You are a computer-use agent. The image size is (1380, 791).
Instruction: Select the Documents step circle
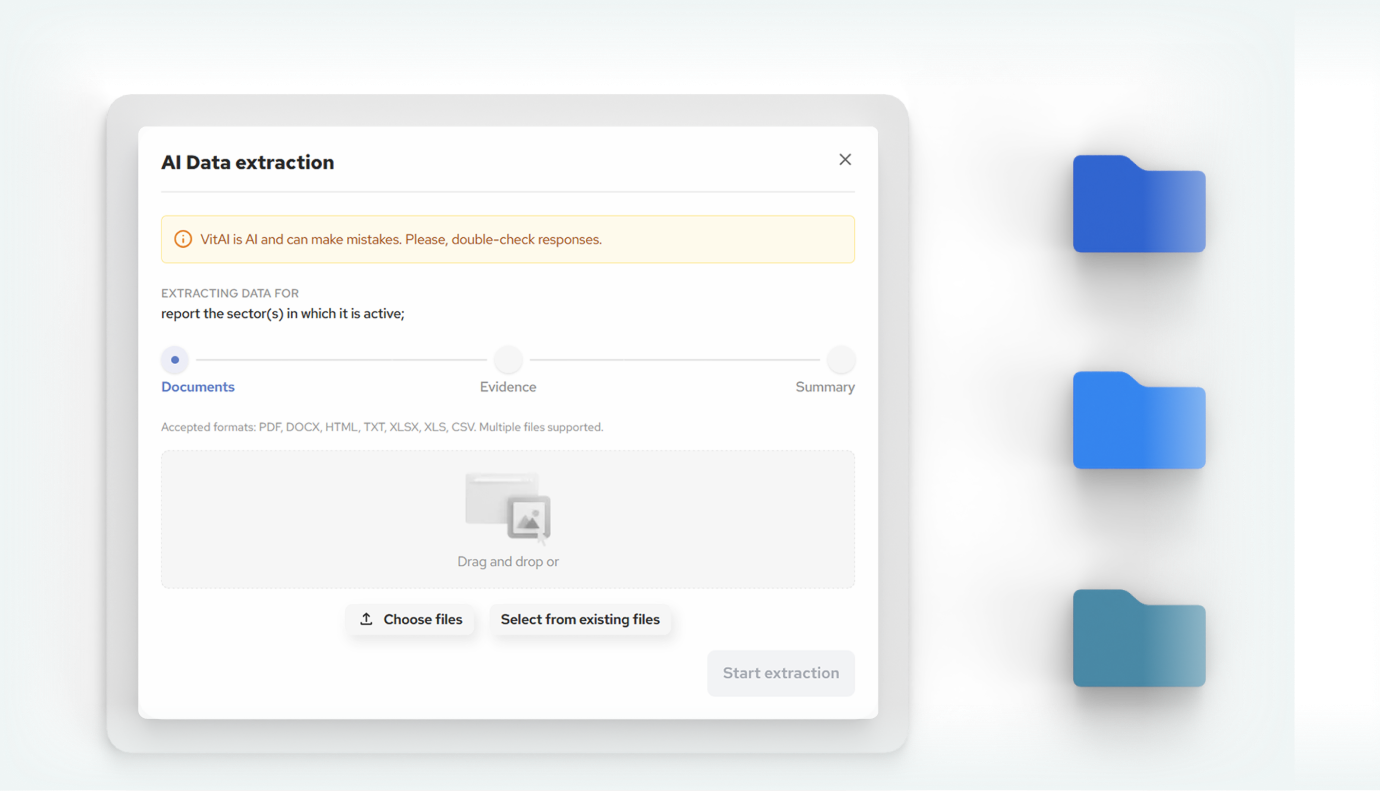coord(175,360)
